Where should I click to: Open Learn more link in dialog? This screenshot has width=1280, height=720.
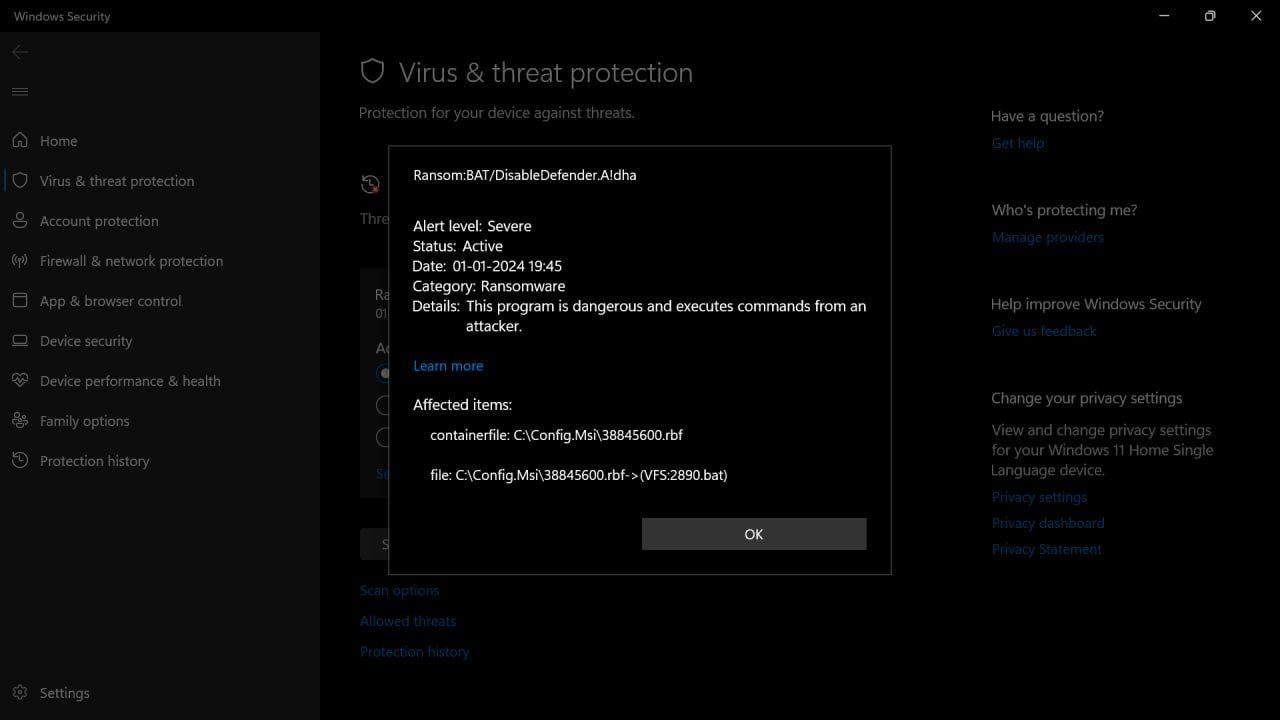448,366
